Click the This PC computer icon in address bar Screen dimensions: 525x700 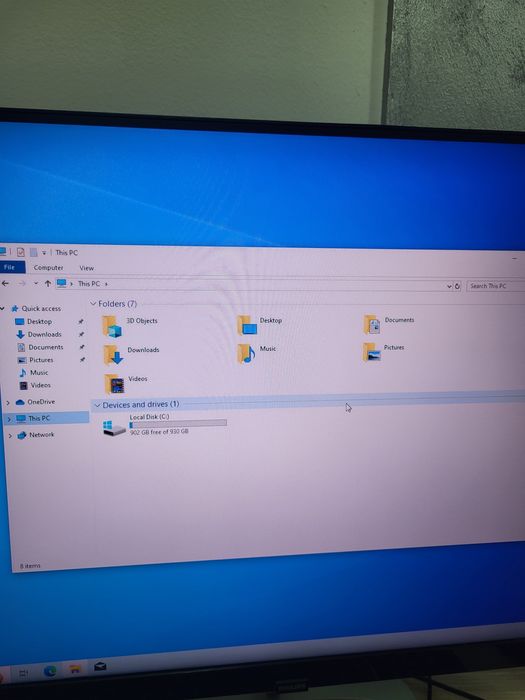pyautogui.click(x=62, y=283)
